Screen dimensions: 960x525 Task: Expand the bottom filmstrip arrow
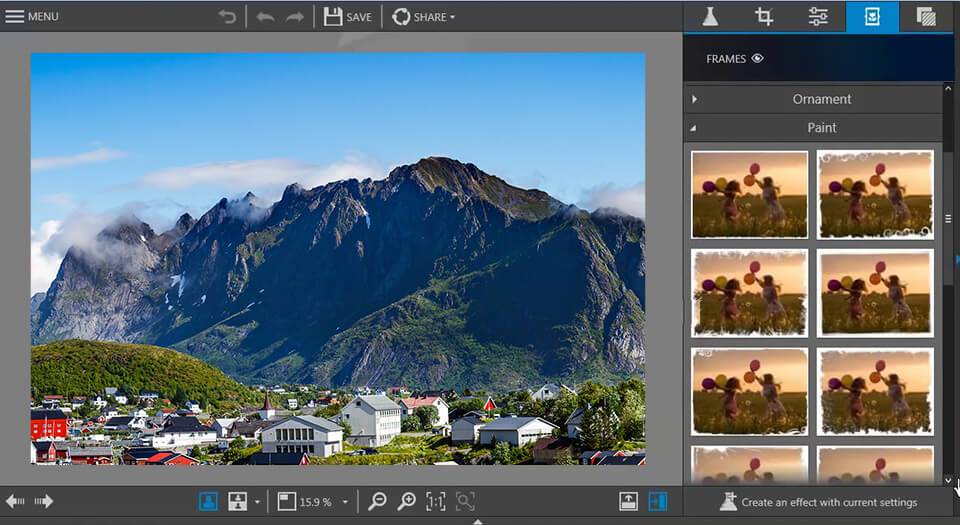tap(478, 522)
